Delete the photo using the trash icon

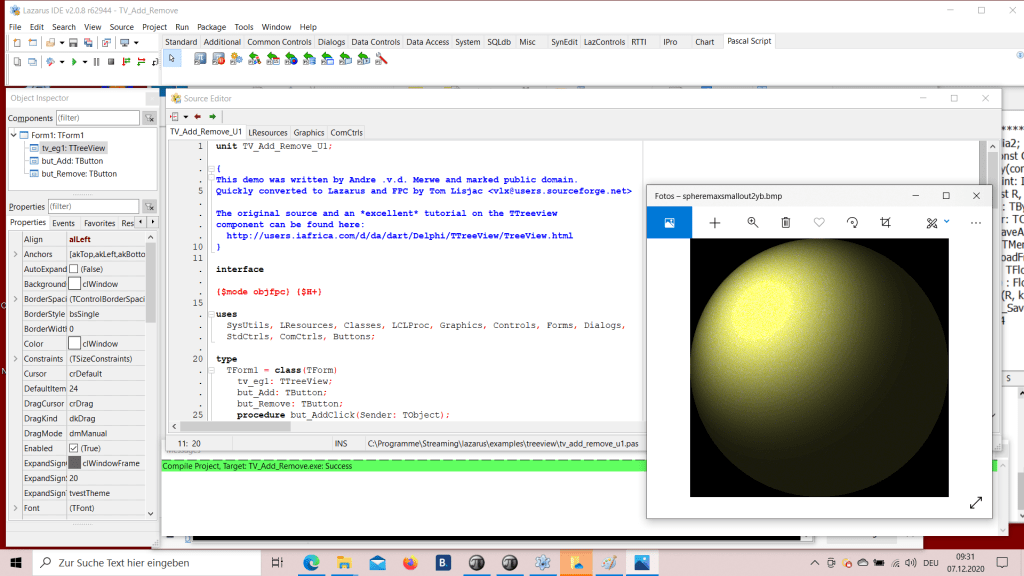786,223
